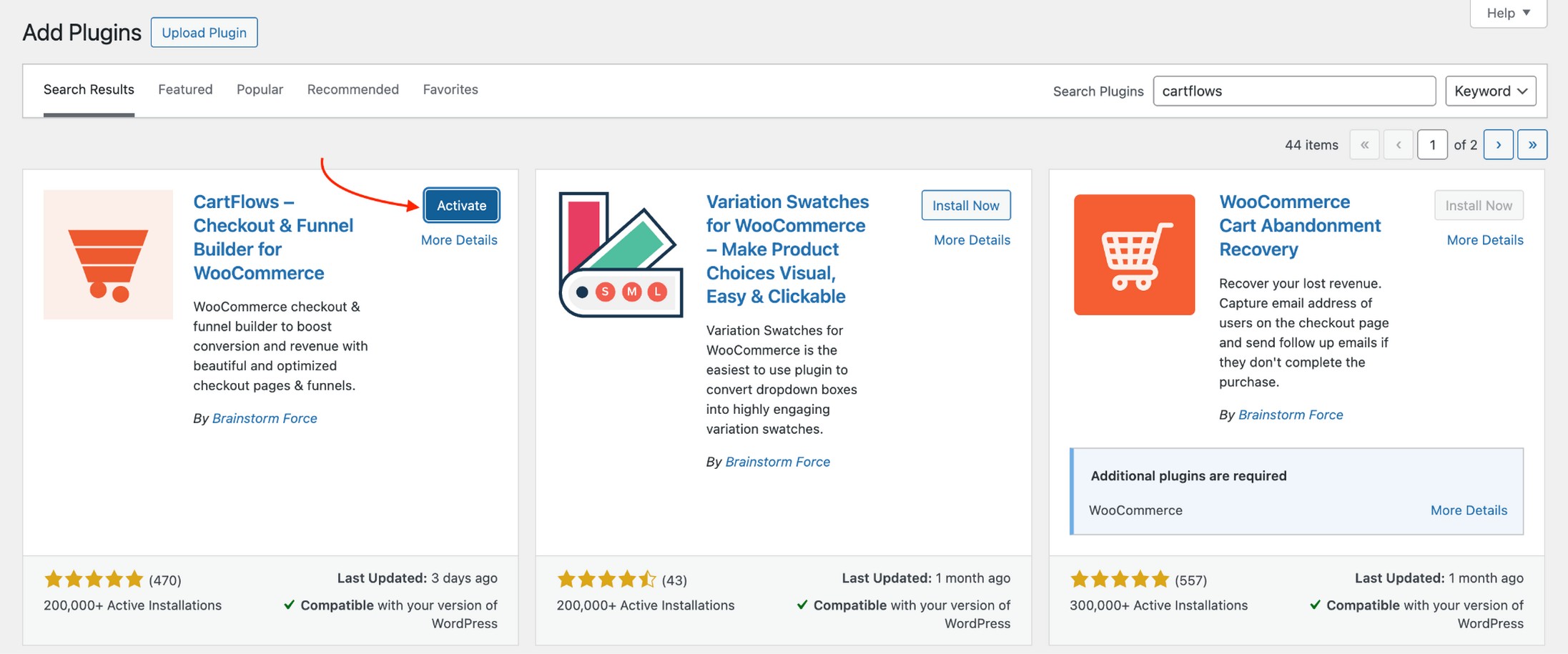1568x654 pixels.
Task: Click the Variation Swatches star rating
Action: pos(606,579)
